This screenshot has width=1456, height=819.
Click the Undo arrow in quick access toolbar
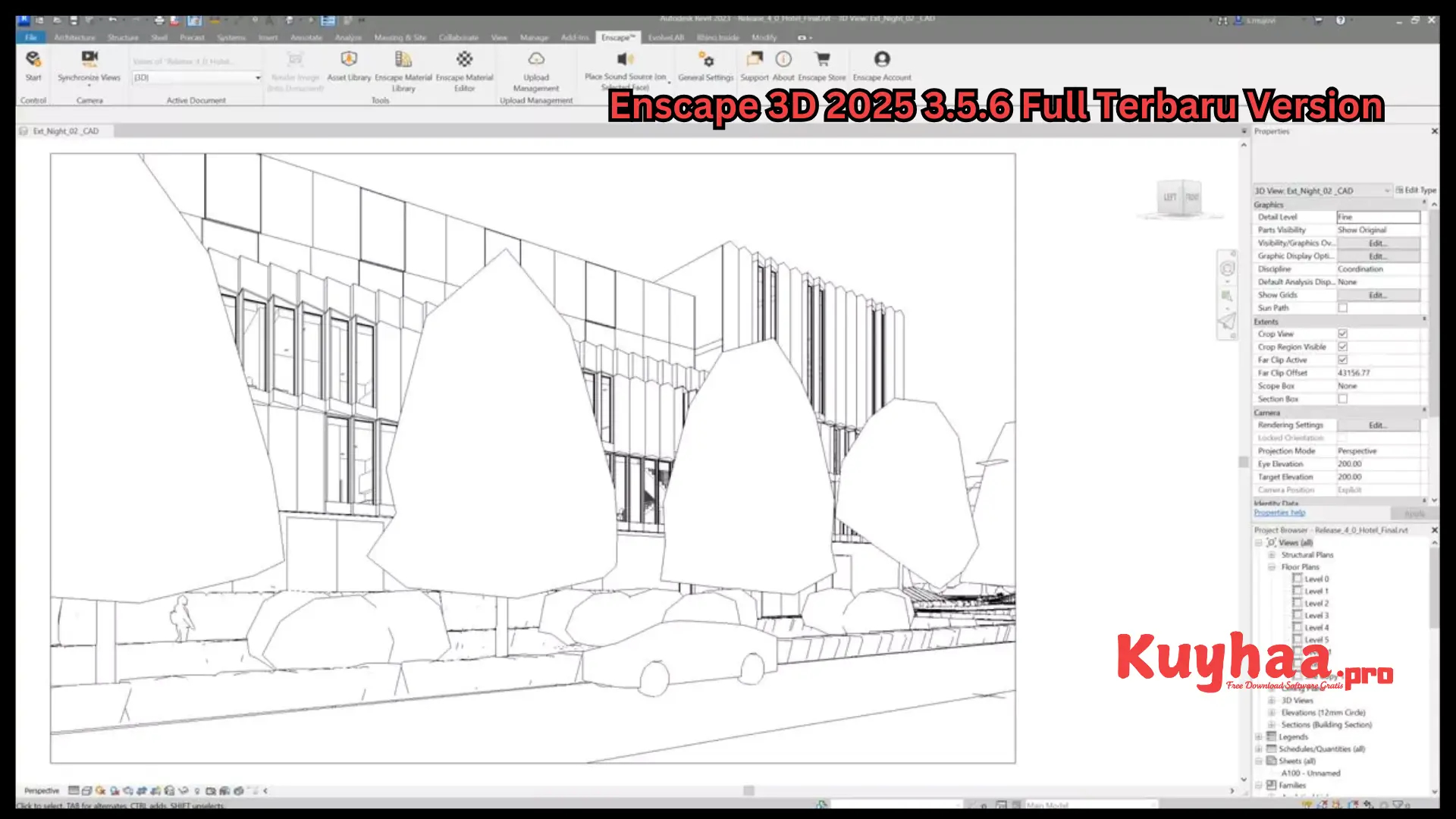tap(113, 20)
